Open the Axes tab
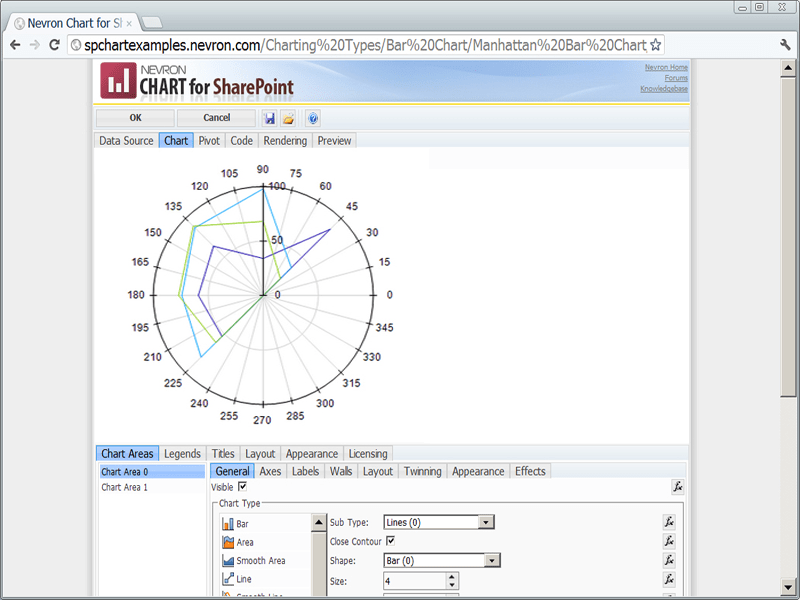The image size is (800, 600). tap(270, 470)
